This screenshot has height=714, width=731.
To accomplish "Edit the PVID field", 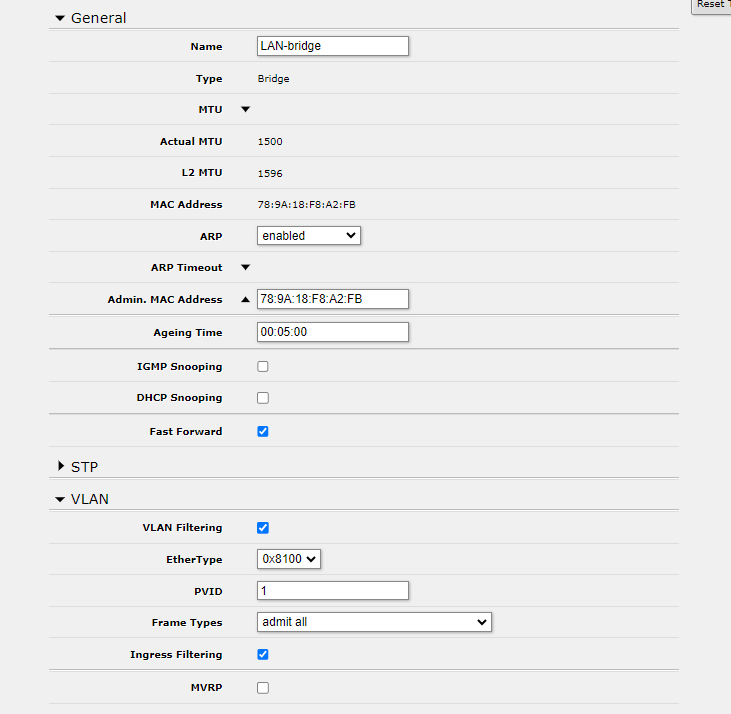I will 333,591.
